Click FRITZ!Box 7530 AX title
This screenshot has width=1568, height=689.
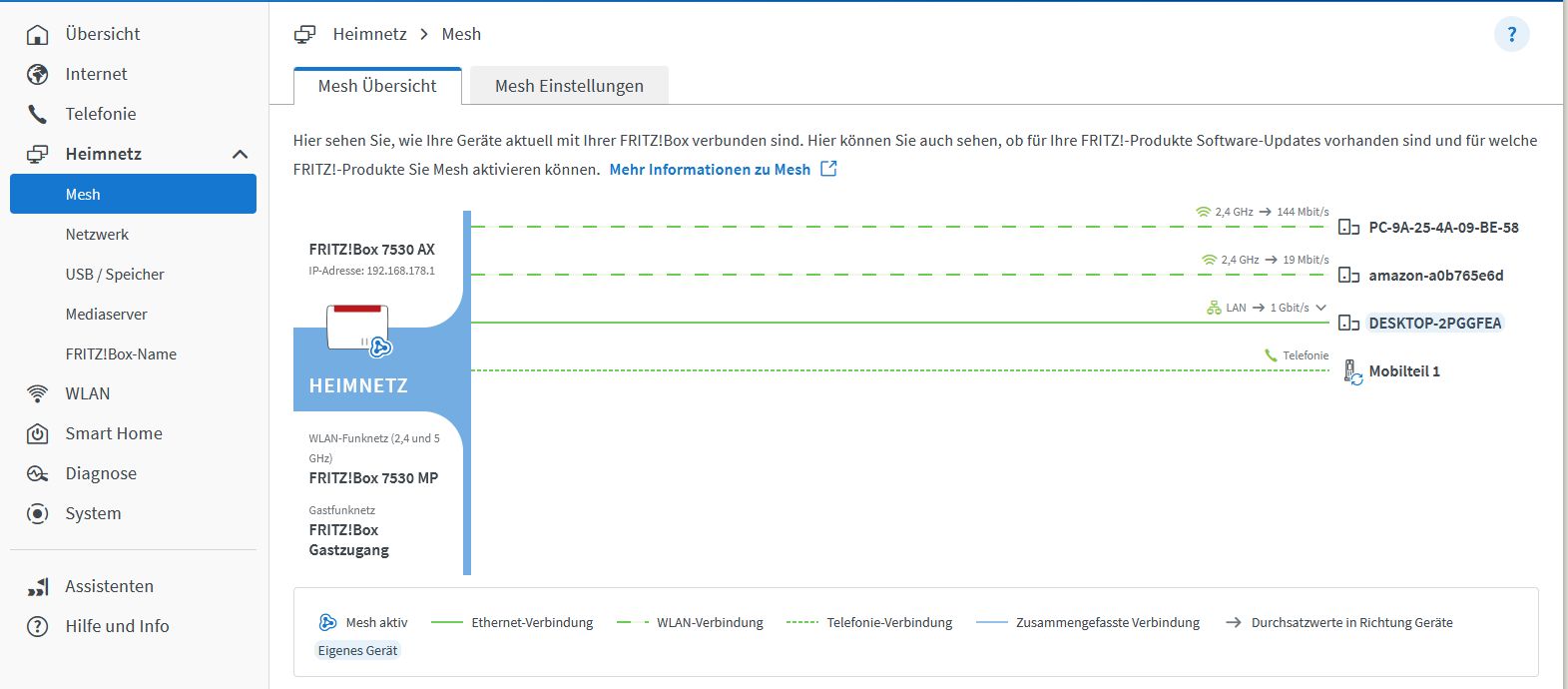pos(371,250)
